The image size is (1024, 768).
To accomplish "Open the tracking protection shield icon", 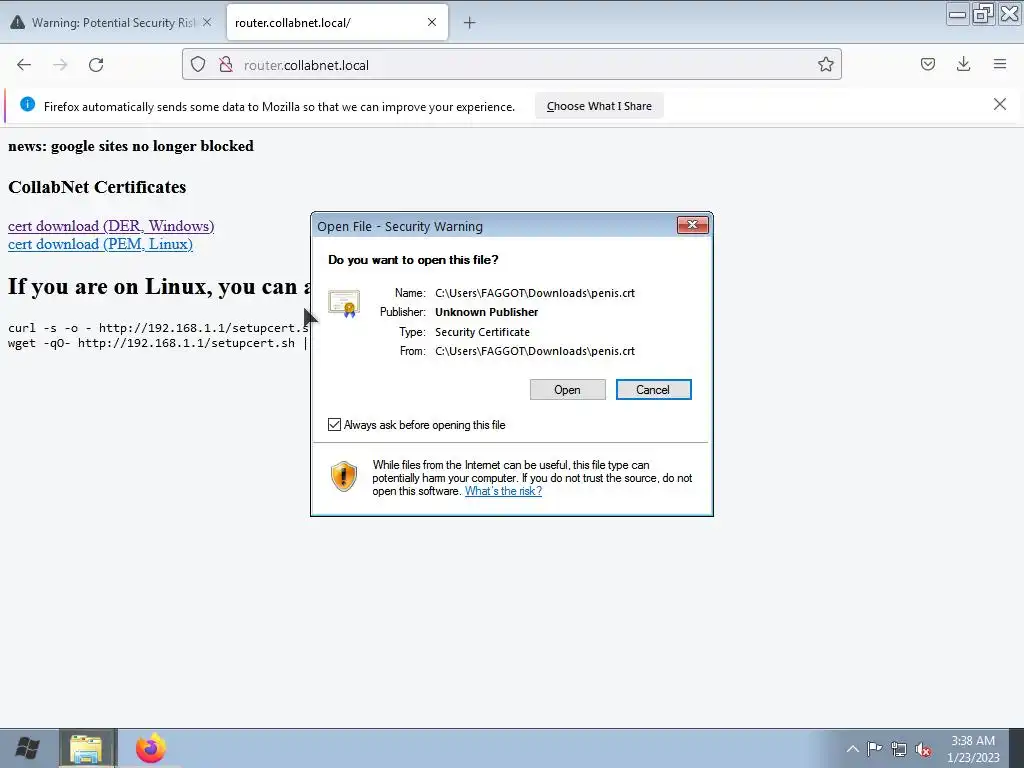I will (198, 65).
